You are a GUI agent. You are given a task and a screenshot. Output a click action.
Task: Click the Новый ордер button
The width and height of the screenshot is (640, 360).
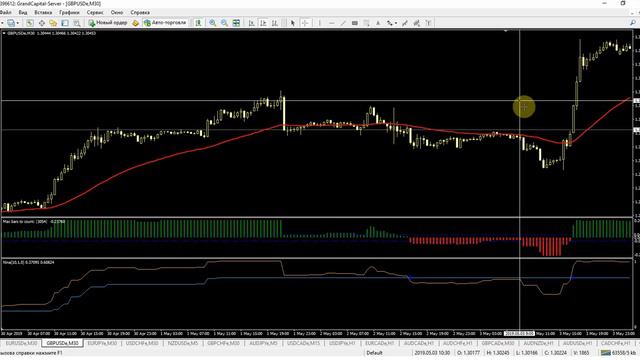pos(108,23)
